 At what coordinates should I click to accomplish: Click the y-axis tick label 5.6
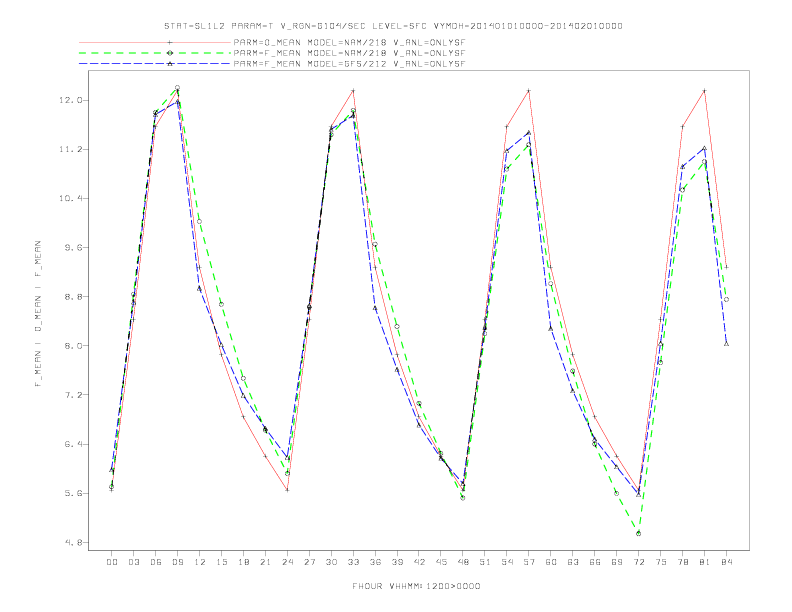72,493
